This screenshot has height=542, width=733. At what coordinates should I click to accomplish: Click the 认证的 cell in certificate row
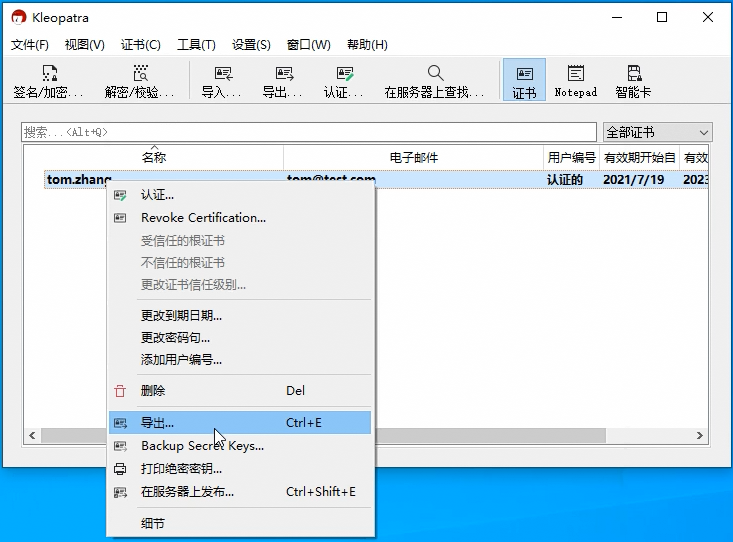pyautogui.click(x=565, y=180)
